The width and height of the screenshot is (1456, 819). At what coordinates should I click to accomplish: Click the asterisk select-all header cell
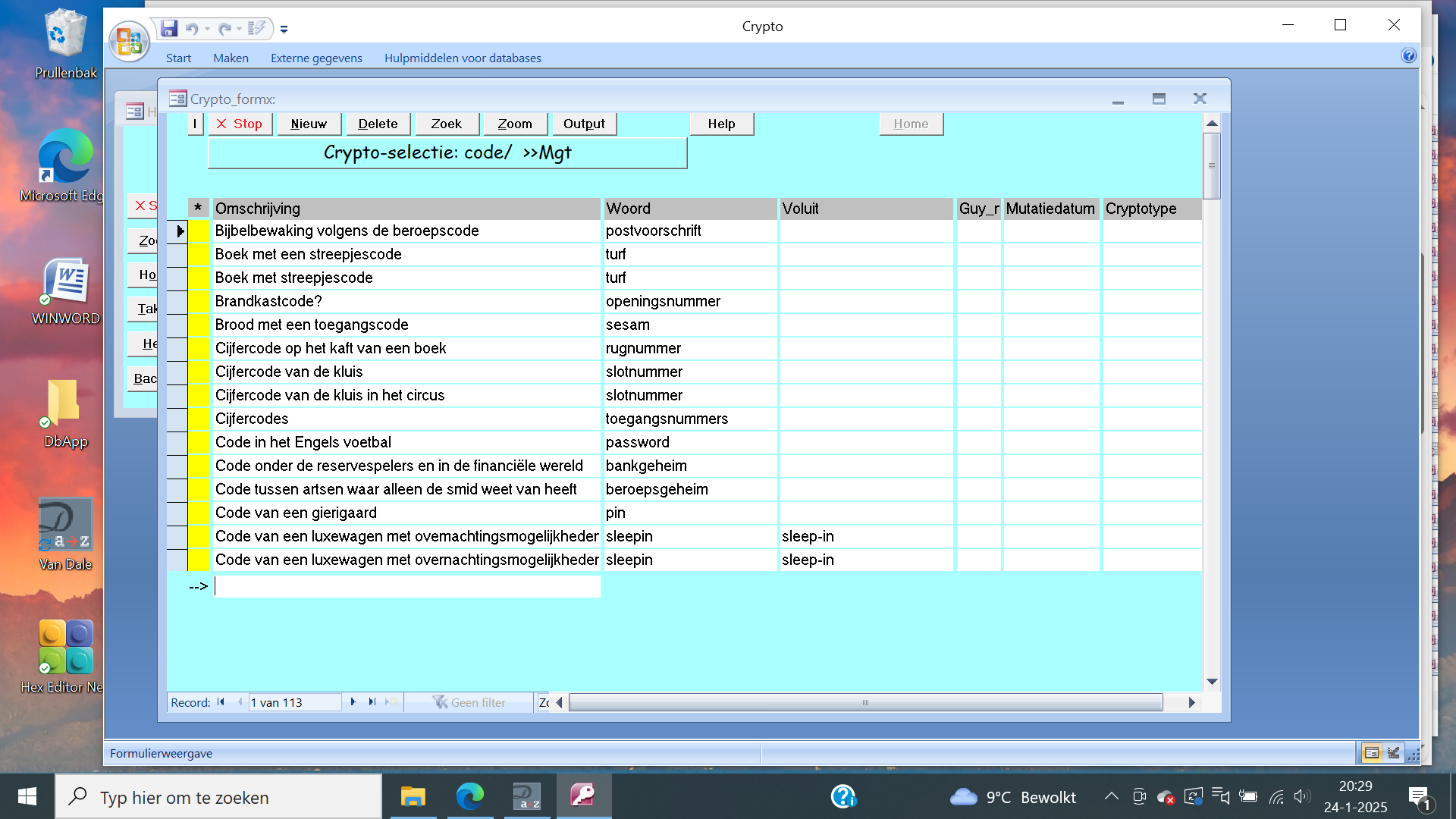(198, 209)
